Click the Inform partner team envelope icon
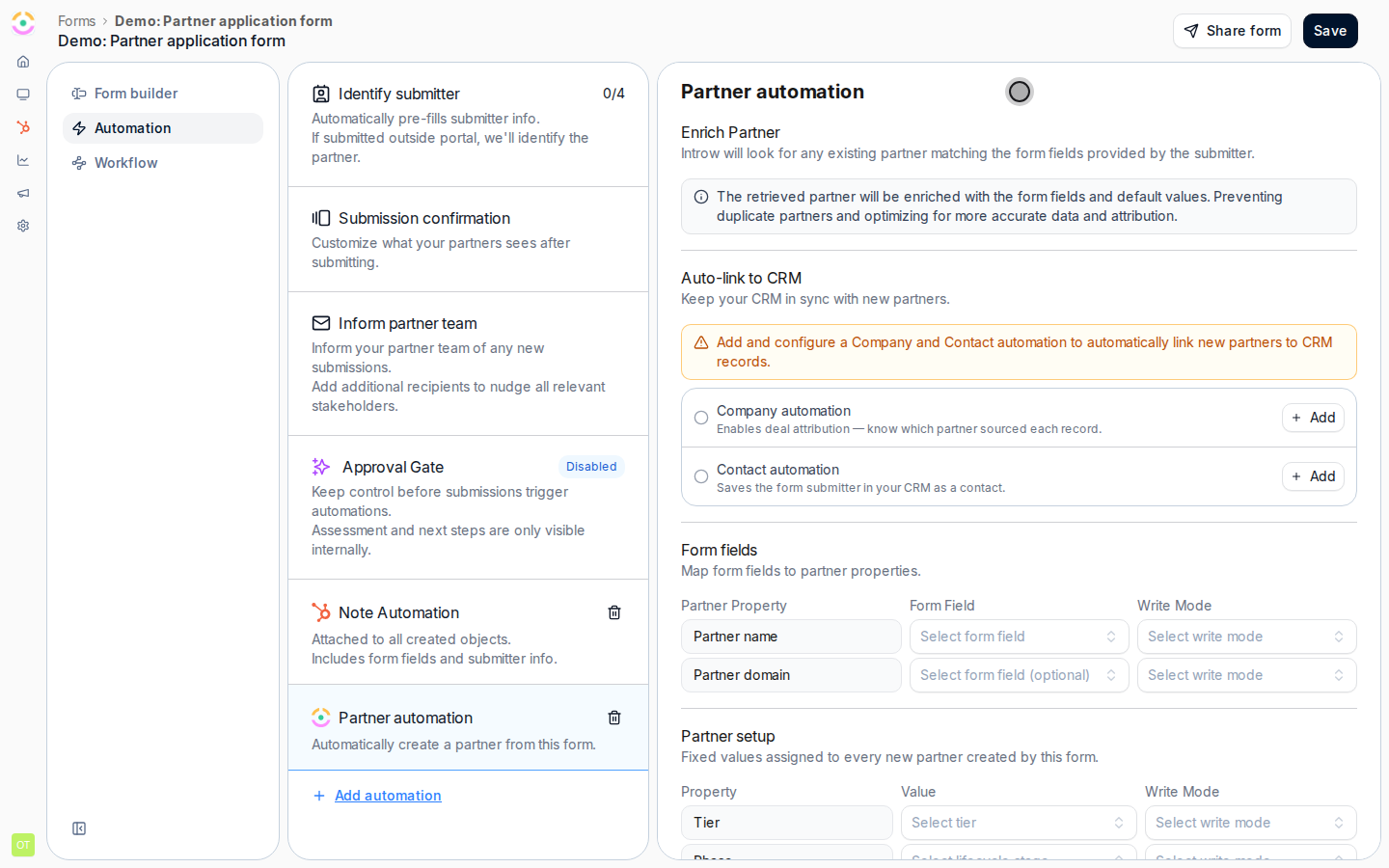1389x868 pixels. pyautogui.click(x=321, y=323)
